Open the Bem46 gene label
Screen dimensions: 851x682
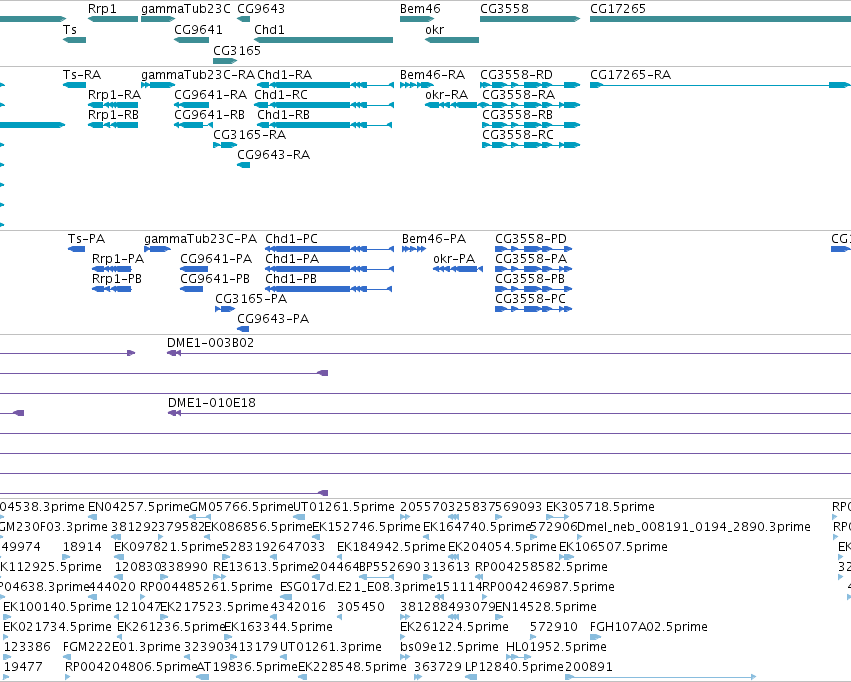[420, 9]
